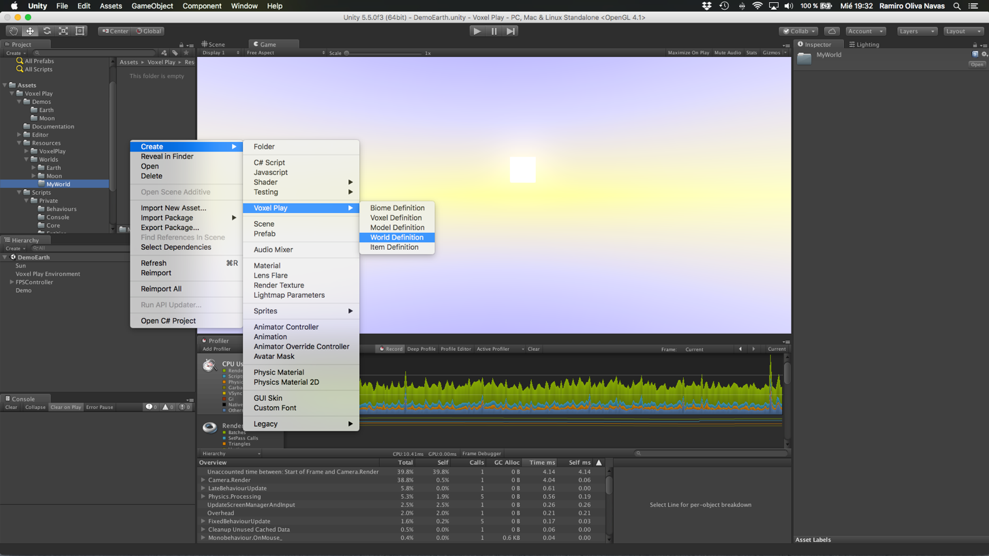Click the Step frame button
The height and width of the screenshot is (556, 989).
tap(511, 31)
